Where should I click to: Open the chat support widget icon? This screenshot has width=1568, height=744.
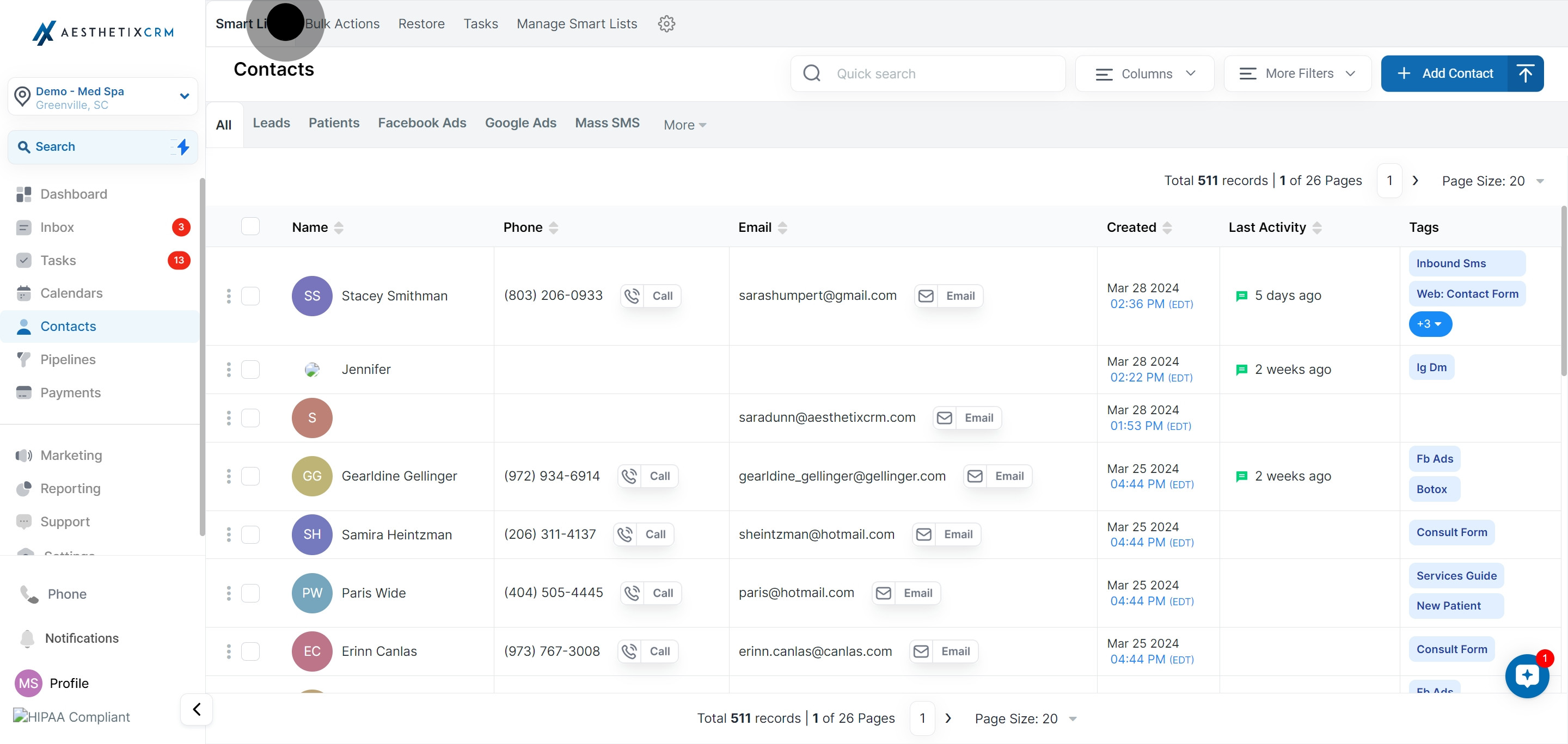coord(1526,675)
